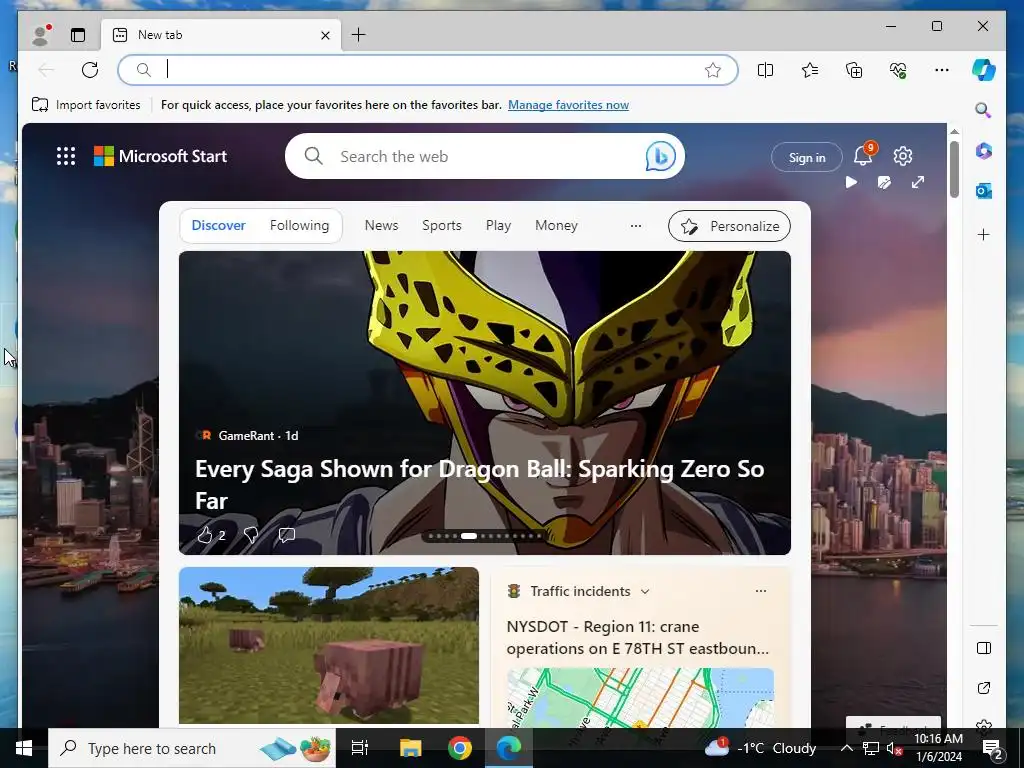Open Manage favorites now link
Viewport: 1024px width, 768px height.
[x=568, y=104]
